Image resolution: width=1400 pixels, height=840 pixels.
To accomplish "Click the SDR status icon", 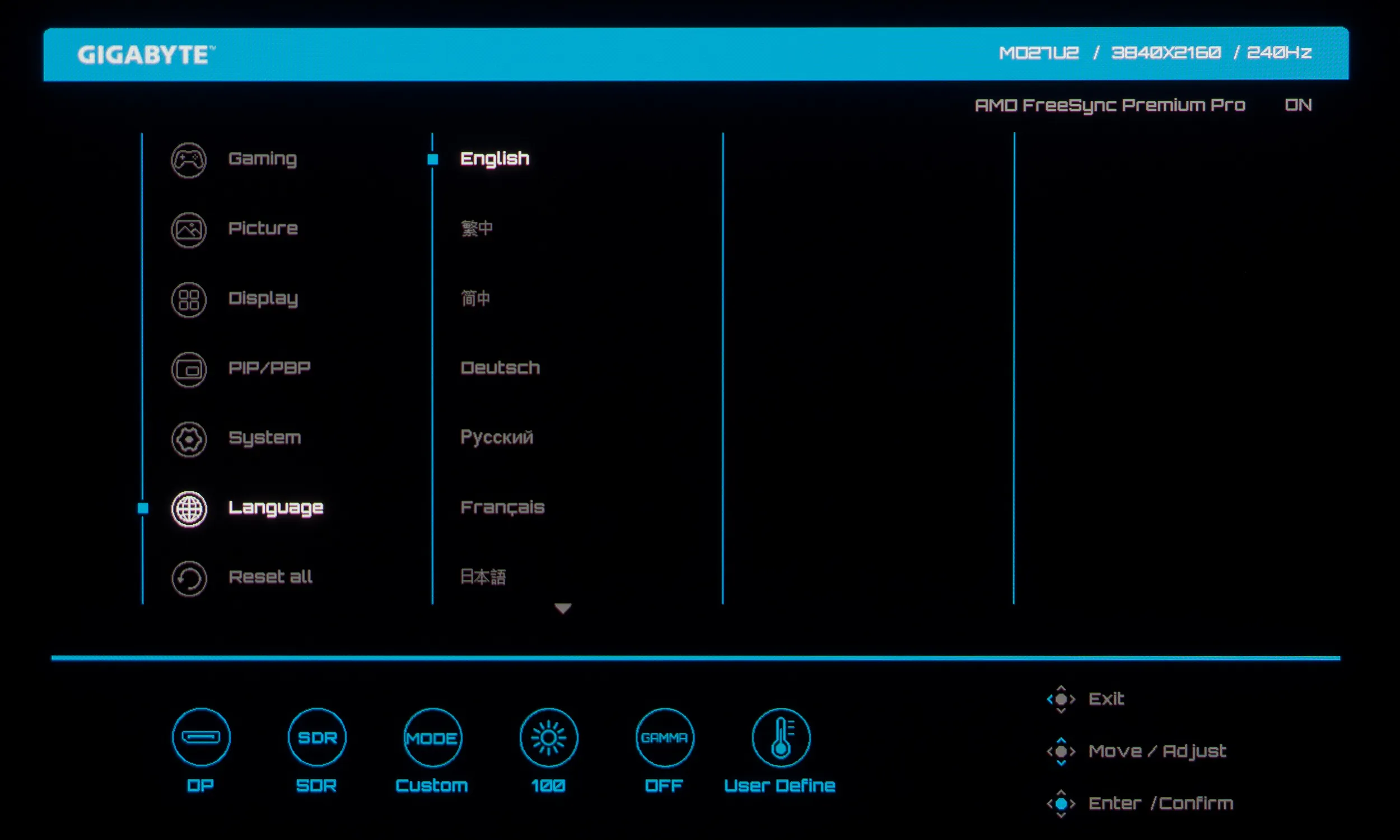I will (x=317, y=737).
